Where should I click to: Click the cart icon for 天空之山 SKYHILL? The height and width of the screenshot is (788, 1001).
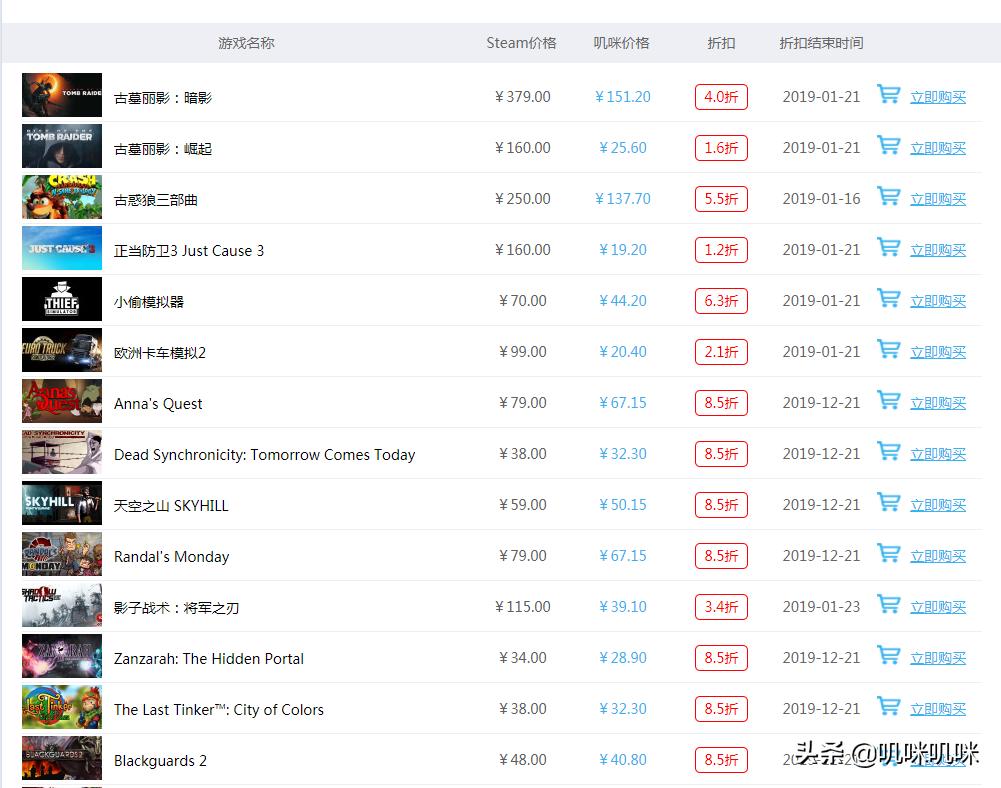(889, 503)
